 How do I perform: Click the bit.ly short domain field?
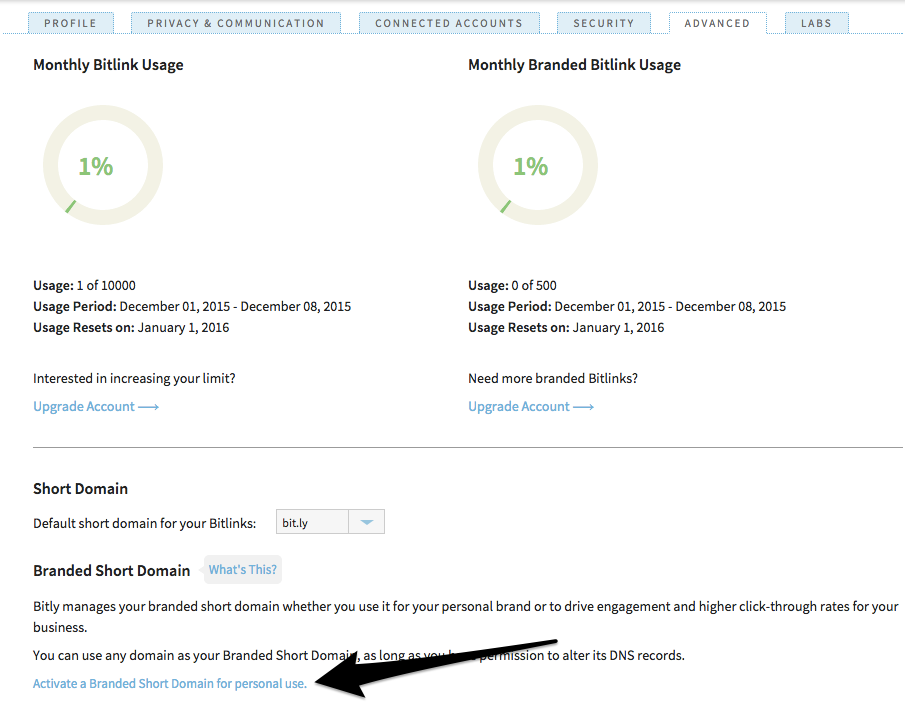point(312,522)
